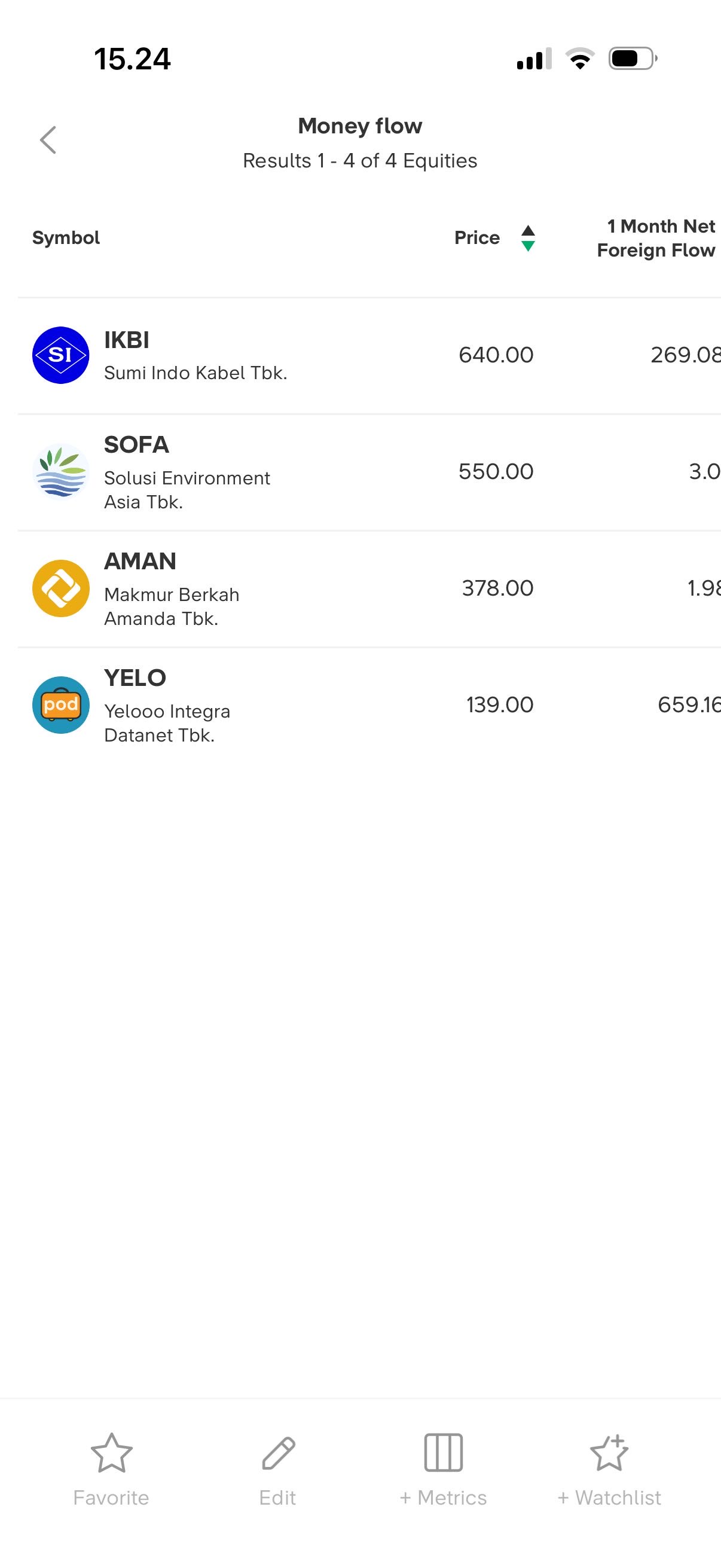
Task: Tap the battery status indicator
Action: coord(632,59)
